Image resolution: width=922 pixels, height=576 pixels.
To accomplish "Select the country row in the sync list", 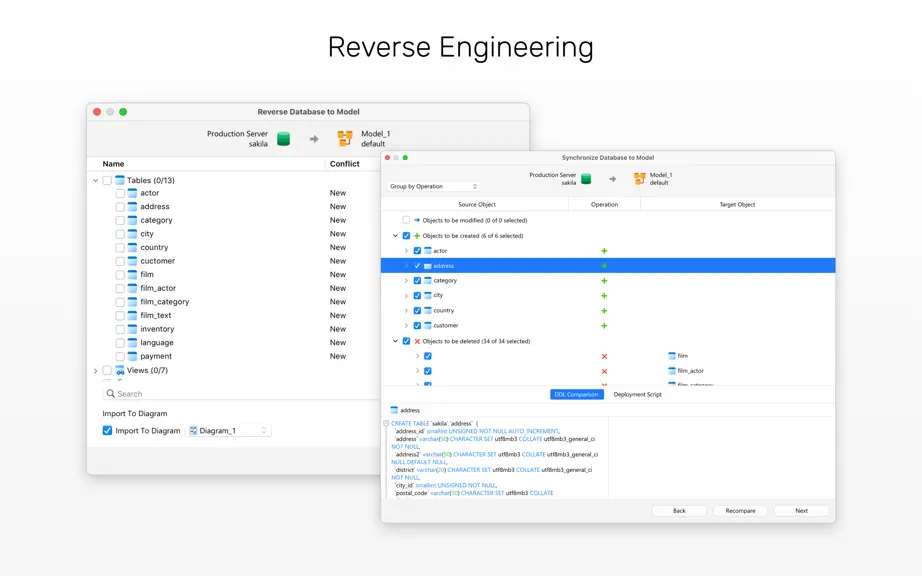I will [x=608, y=310].
